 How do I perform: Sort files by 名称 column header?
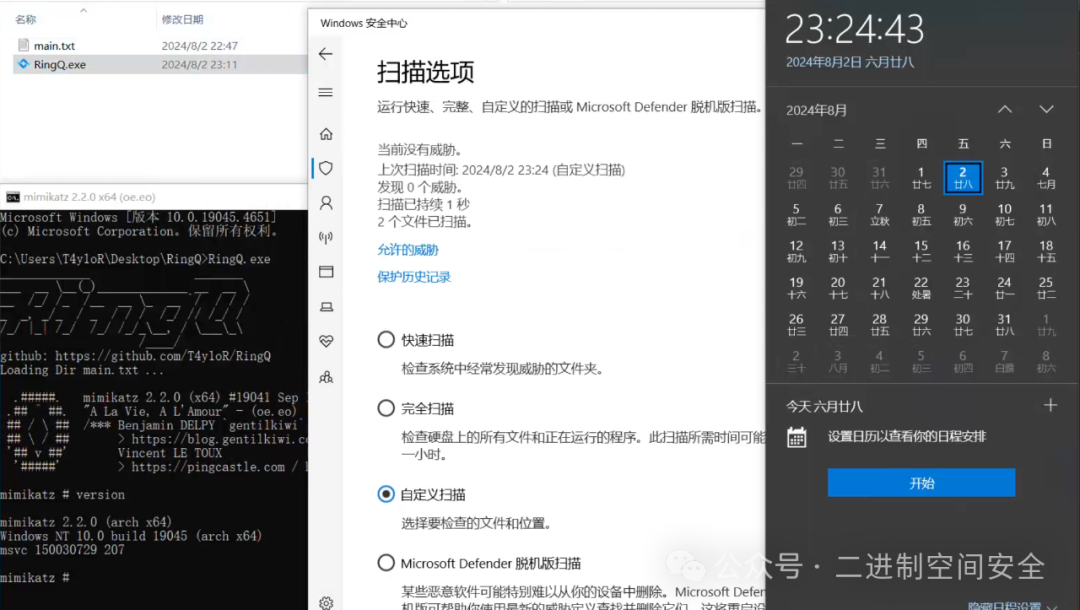coord(25,19)
